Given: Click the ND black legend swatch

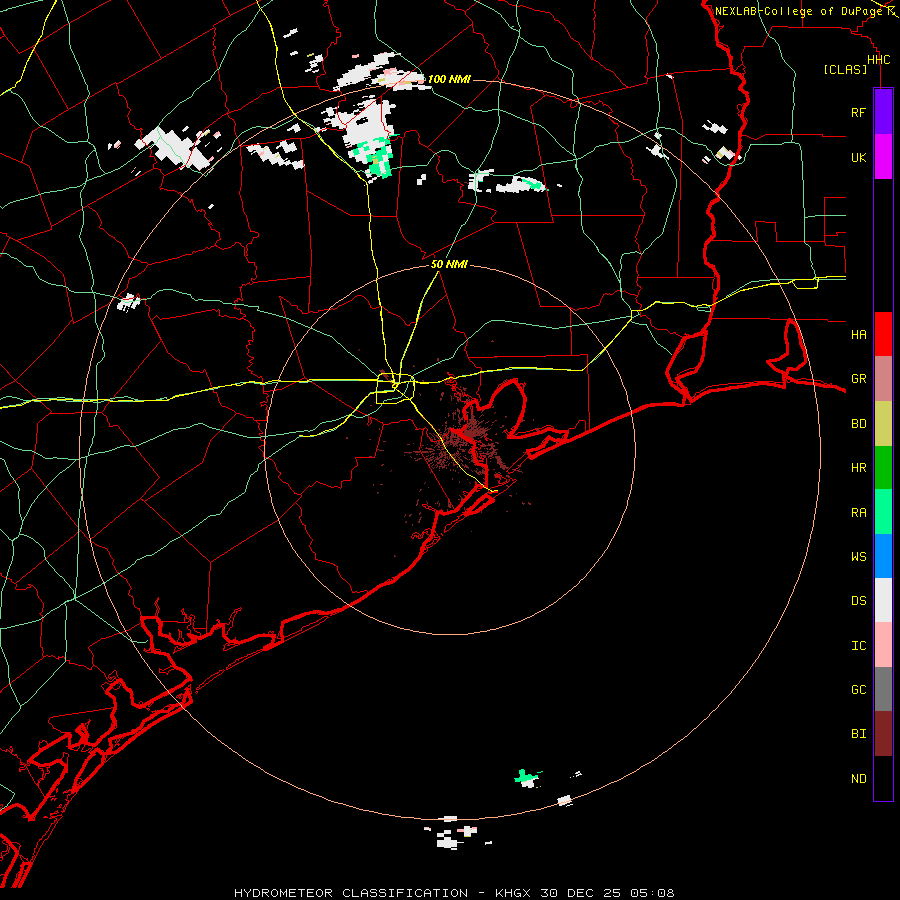Looking at the screenshot, I should click(x=883, y=778).
